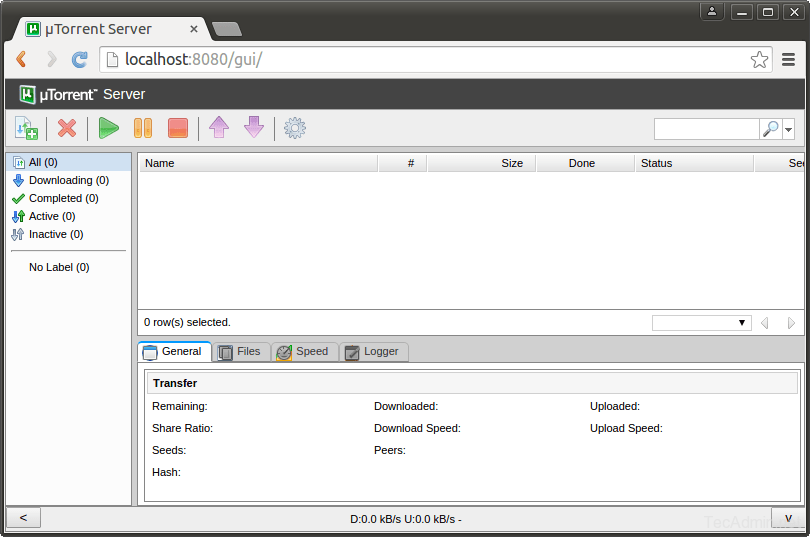The width and height of the screenshot is (810, 537).
Task: Switch to the Files tab
Action: [240, 352]
